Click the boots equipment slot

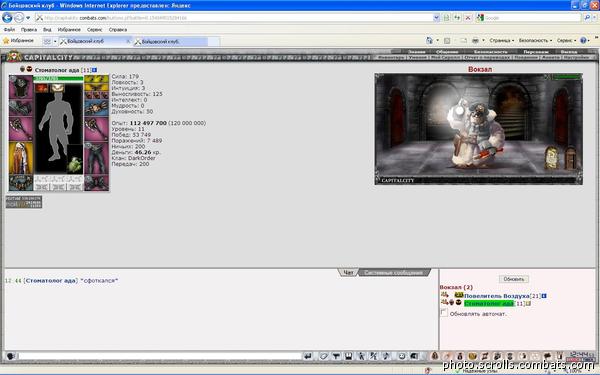coord(96,183)
